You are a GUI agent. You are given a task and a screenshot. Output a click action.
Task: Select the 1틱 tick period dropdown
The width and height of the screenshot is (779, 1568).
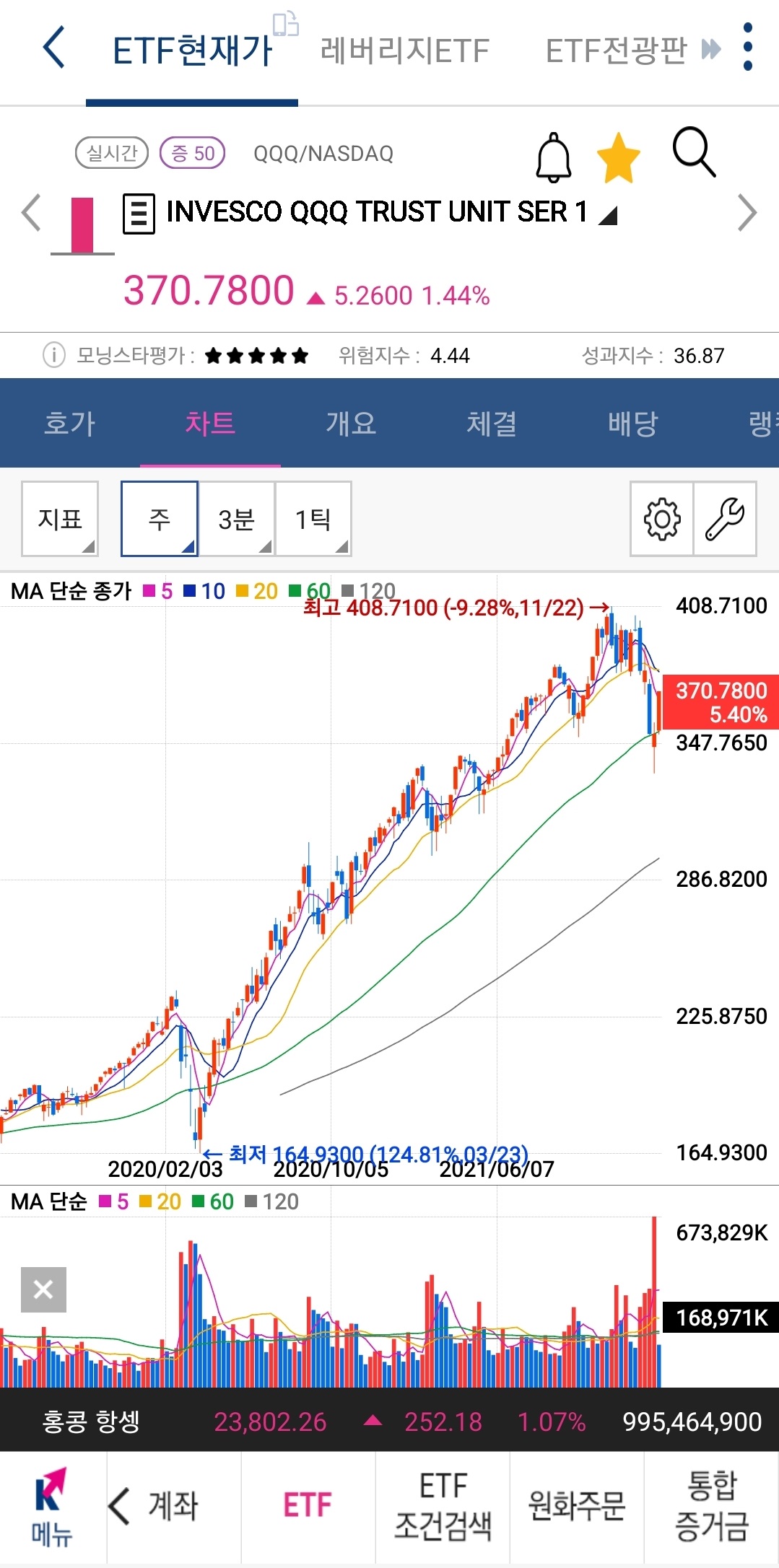coord(313,519)
